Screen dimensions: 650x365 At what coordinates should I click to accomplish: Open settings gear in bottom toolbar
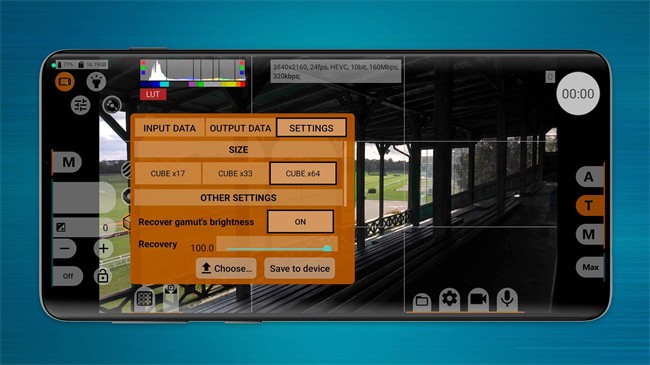tap(449, 299)
